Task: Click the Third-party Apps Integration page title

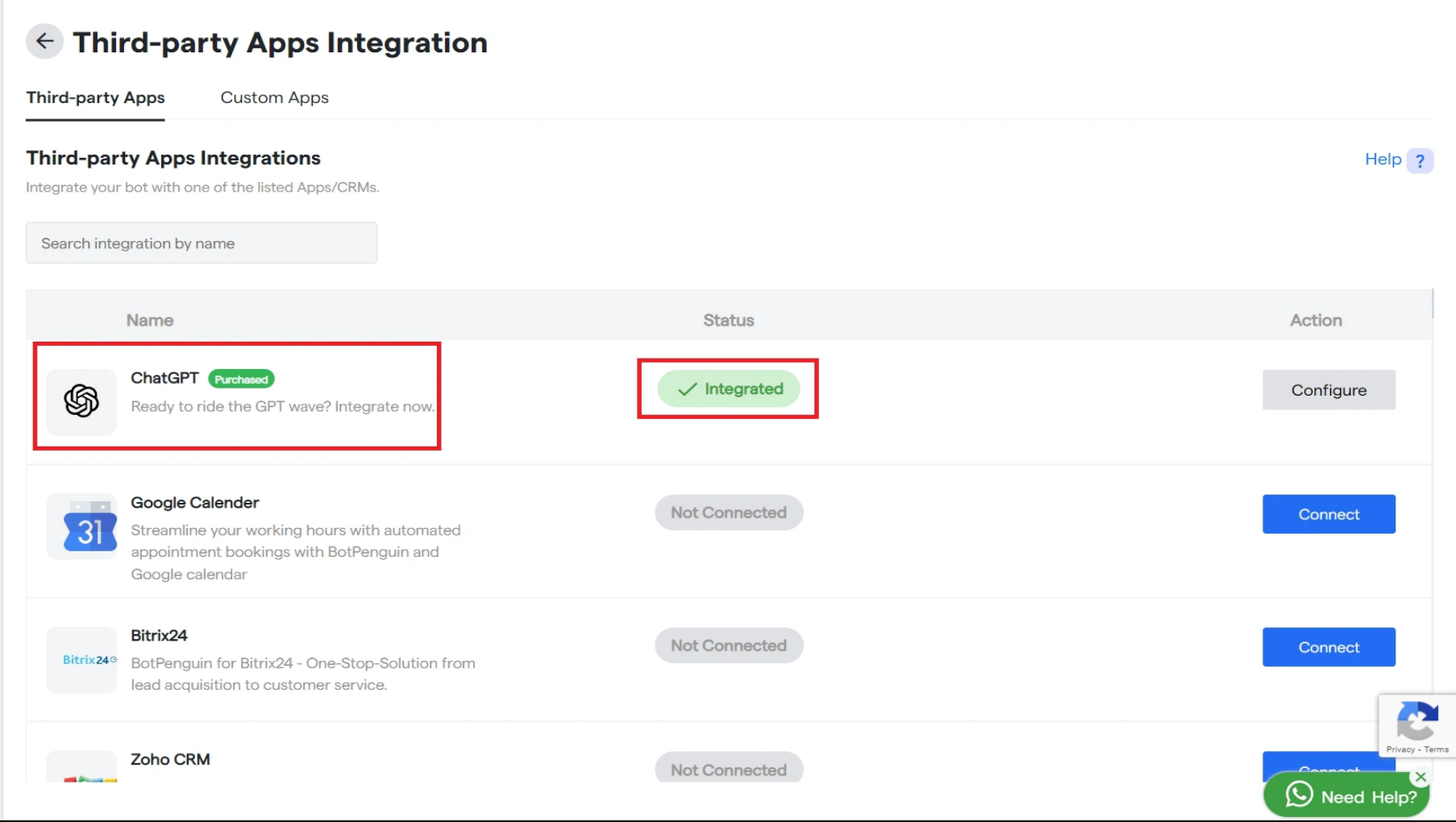Action: 281,43
